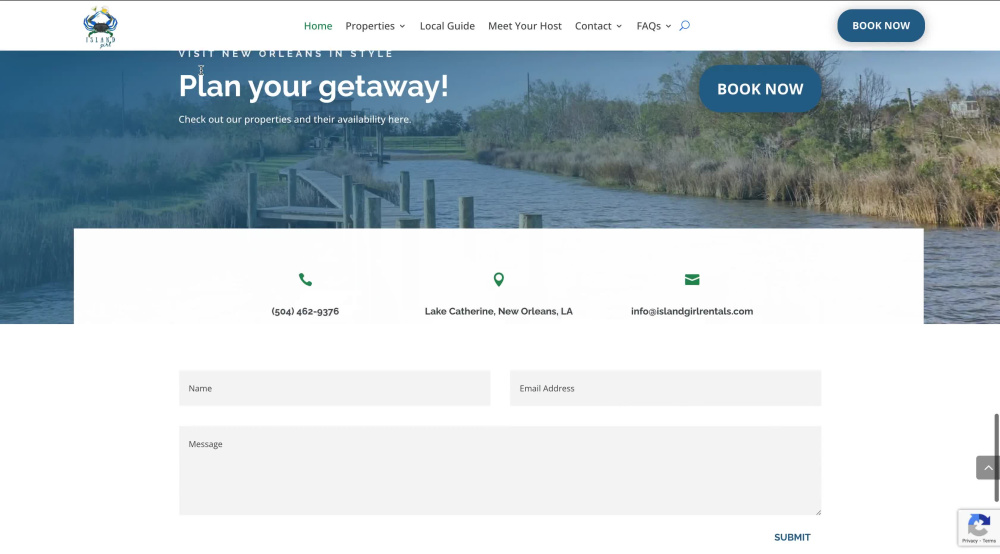Click the Island Girl crab logo
The height and width of the screenshot is (554, 1000).
[100, 27]
